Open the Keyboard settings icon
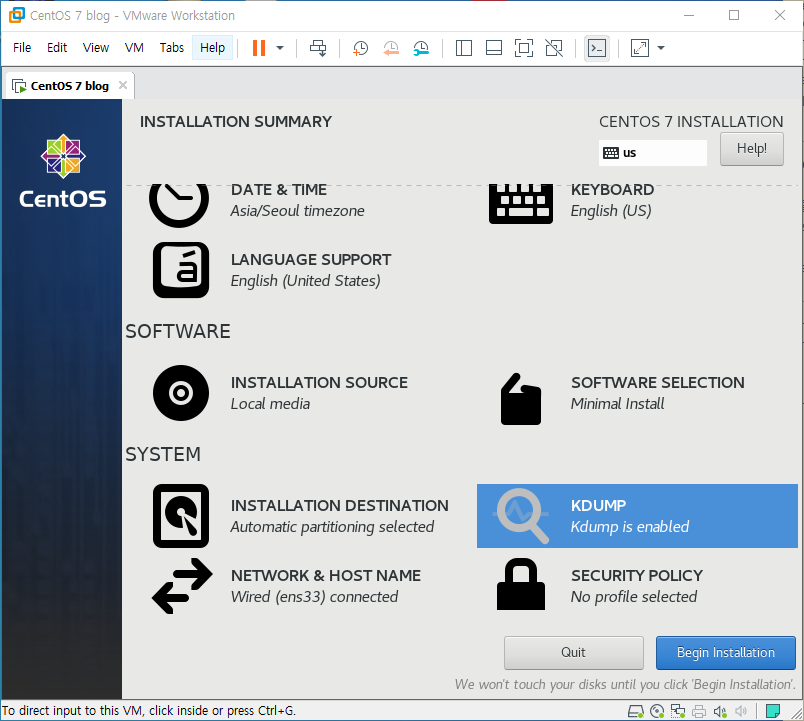This screenshot has height=721, width=804. click(x=521, y=203)
